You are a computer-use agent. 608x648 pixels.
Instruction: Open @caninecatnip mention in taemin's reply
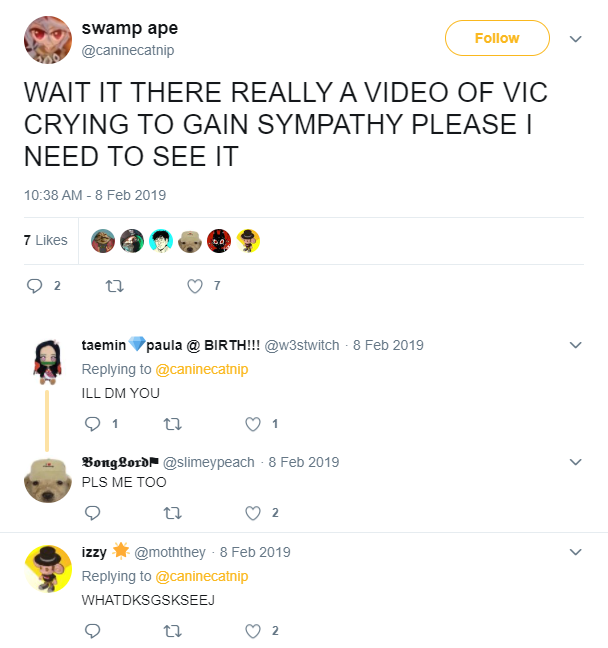(202, 369)
